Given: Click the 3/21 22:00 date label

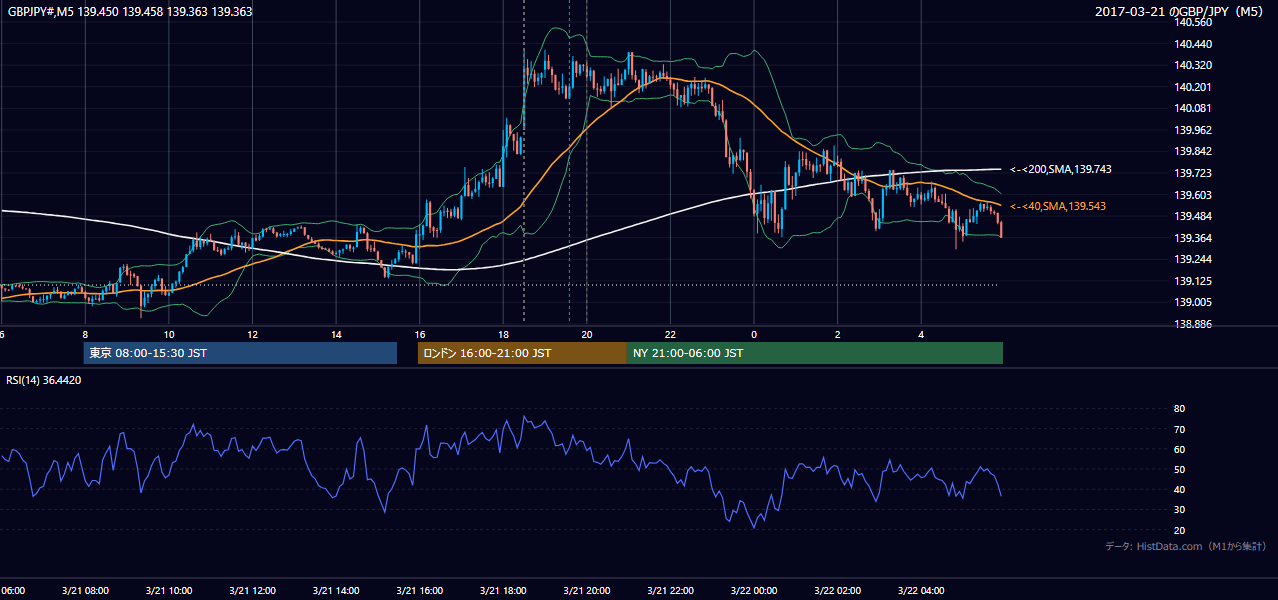Looking at the screenshot, I should 671,591.
